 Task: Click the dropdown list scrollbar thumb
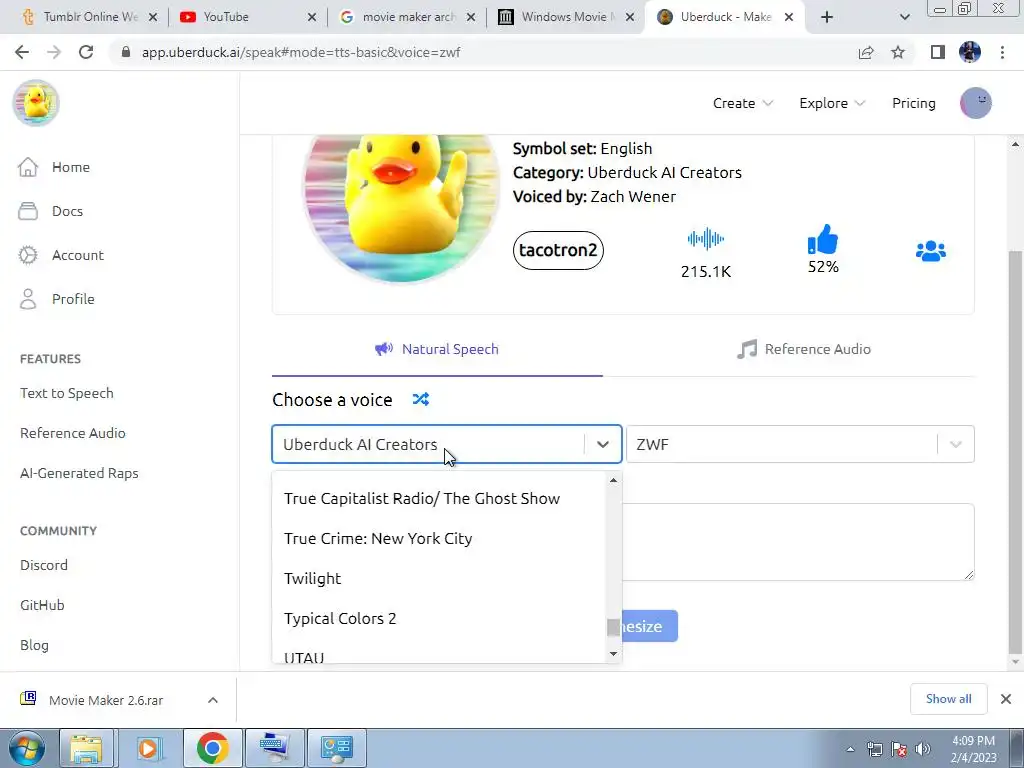coord(613,628)
